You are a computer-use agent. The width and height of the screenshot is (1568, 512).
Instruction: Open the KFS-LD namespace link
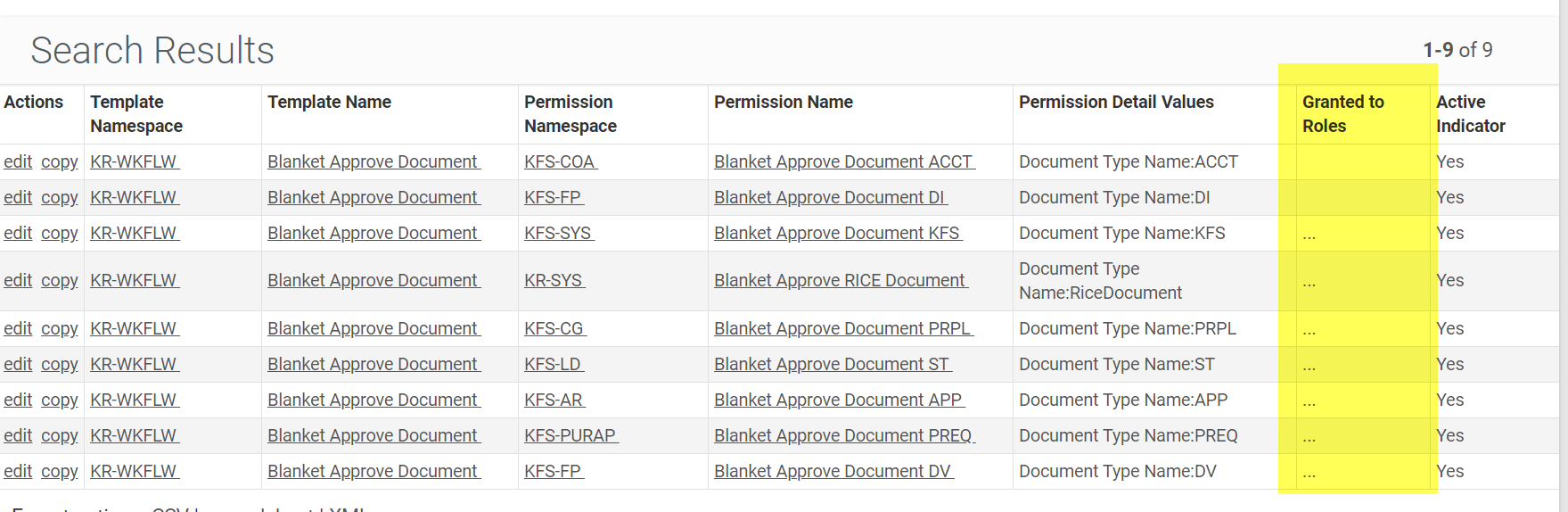pos(554,364)
